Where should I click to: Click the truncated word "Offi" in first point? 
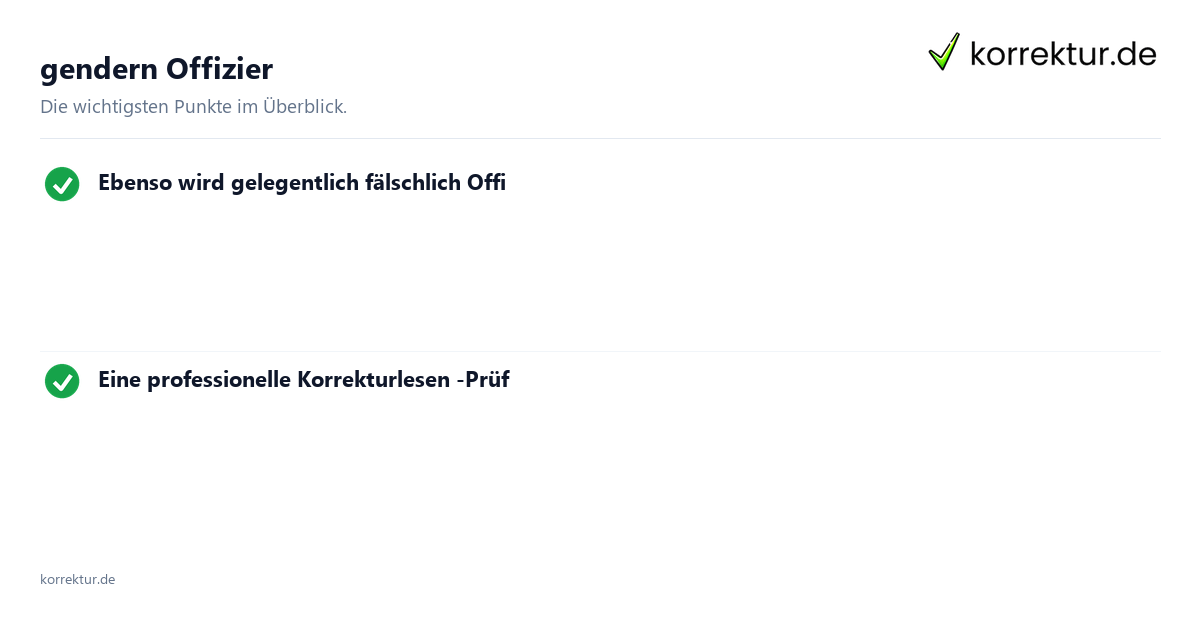point(486,183)
